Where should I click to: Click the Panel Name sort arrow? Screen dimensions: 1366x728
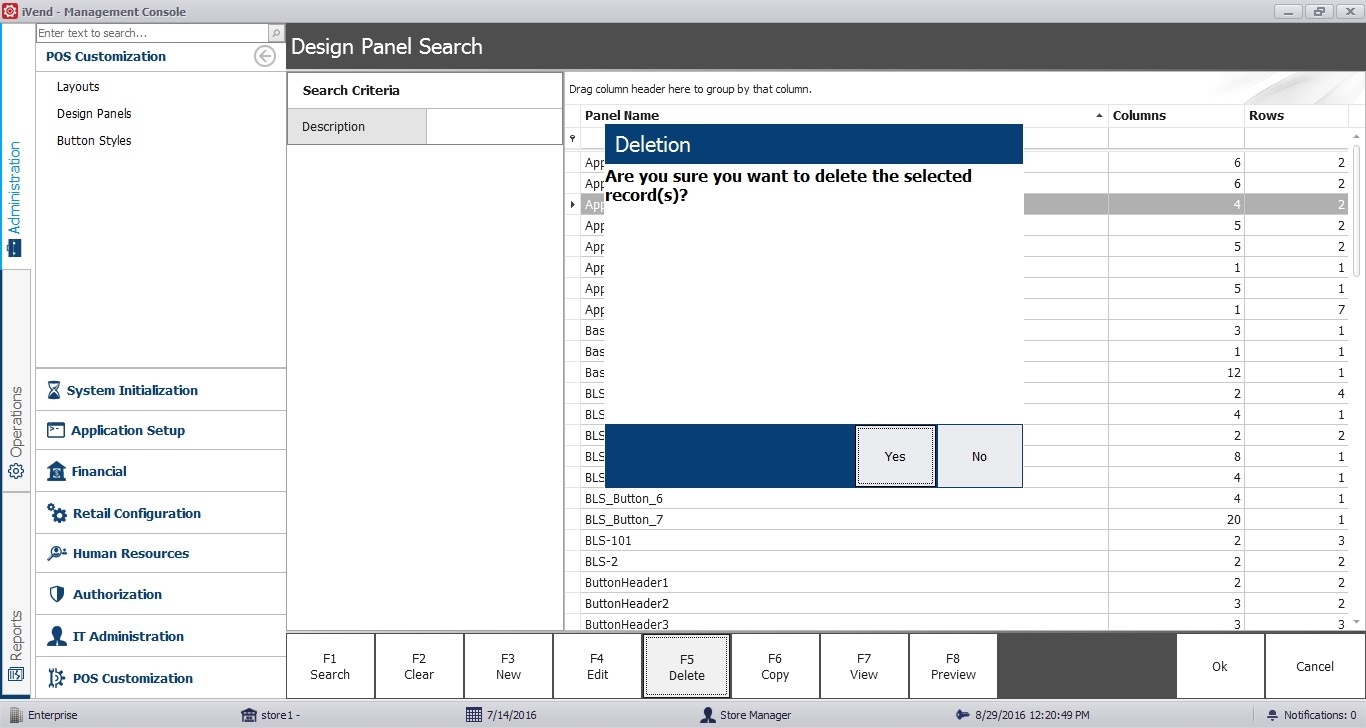(1099, 116)
